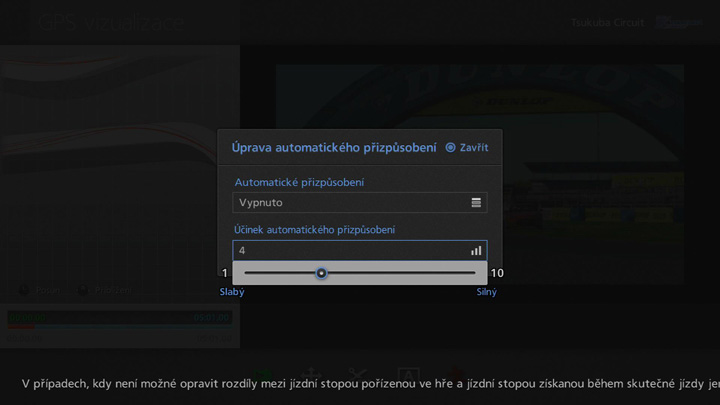The height and width of the screenshot is (405, 720).
Task: Click the list icon in the Vypnuto field
Action: tap(476, 203)
